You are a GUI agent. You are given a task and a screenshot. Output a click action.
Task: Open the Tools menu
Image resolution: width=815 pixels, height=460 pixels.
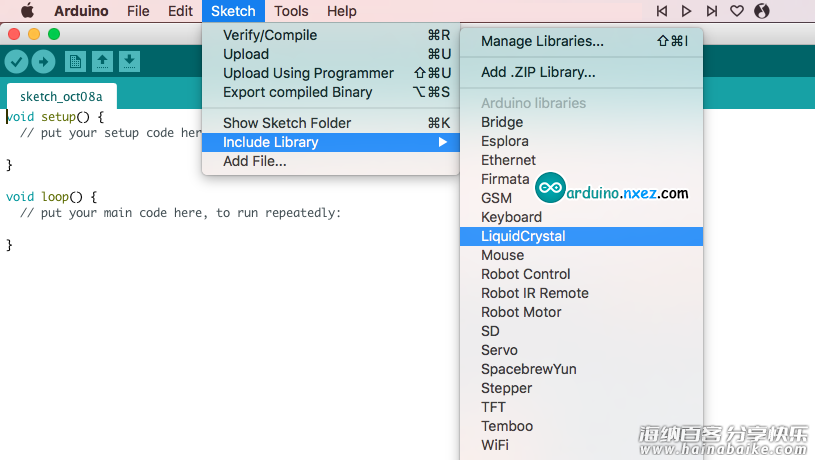pos(291,11)
